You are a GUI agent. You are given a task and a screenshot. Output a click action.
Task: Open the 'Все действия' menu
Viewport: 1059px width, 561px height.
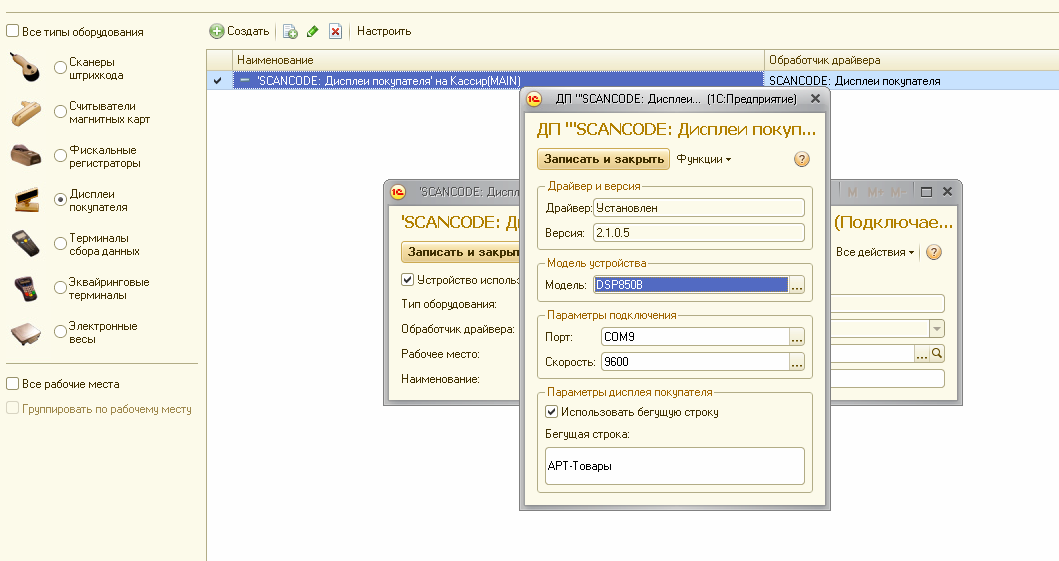click(874, 252)
